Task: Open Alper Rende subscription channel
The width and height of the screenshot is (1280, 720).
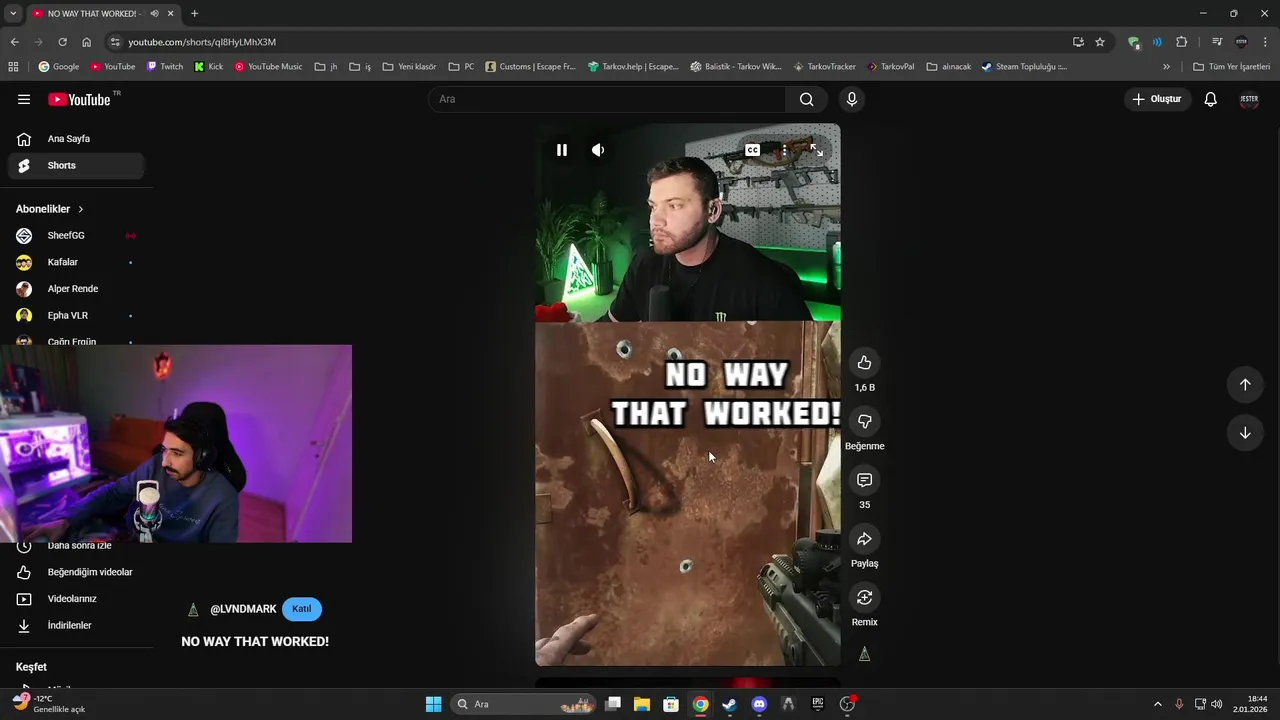Action: (x=76, y=289)
